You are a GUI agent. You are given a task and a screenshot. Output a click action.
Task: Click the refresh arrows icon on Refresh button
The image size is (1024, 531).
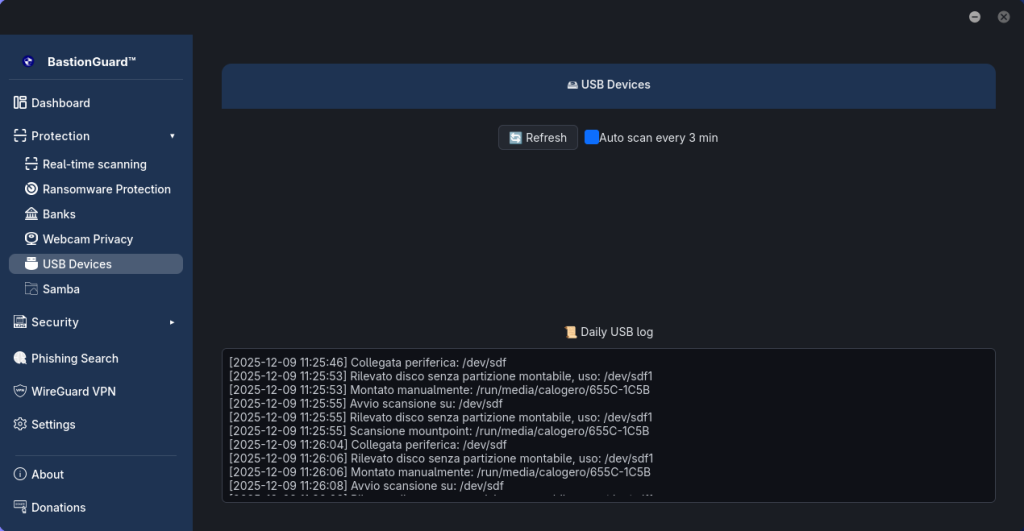[x=515, y=138]
